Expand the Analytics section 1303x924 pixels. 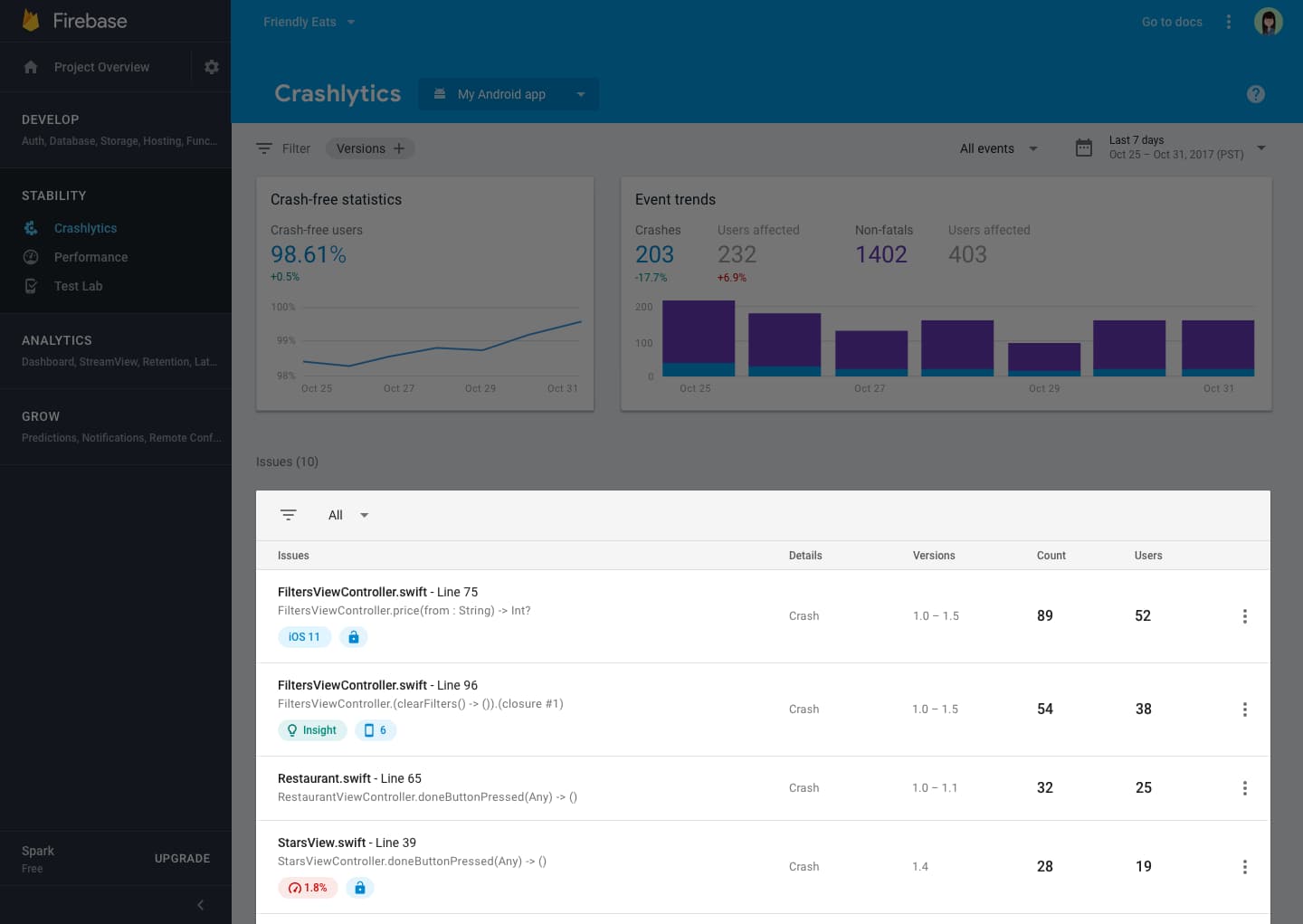(116, 350)
